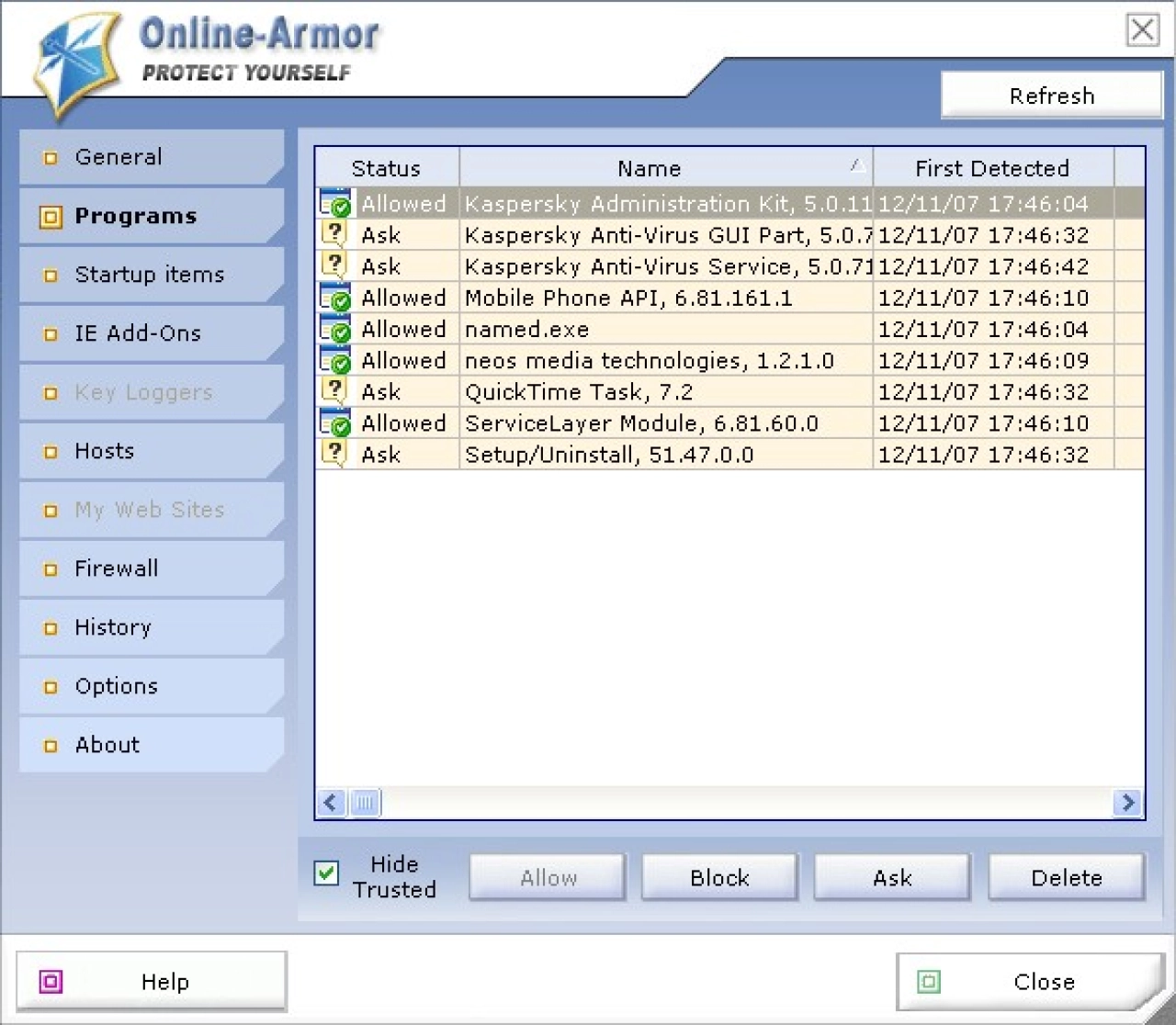1176x1025 pixels.
Task: Click Ask question icon for Kaspersky Anti-Virus Service
Action: click(334, 265)
